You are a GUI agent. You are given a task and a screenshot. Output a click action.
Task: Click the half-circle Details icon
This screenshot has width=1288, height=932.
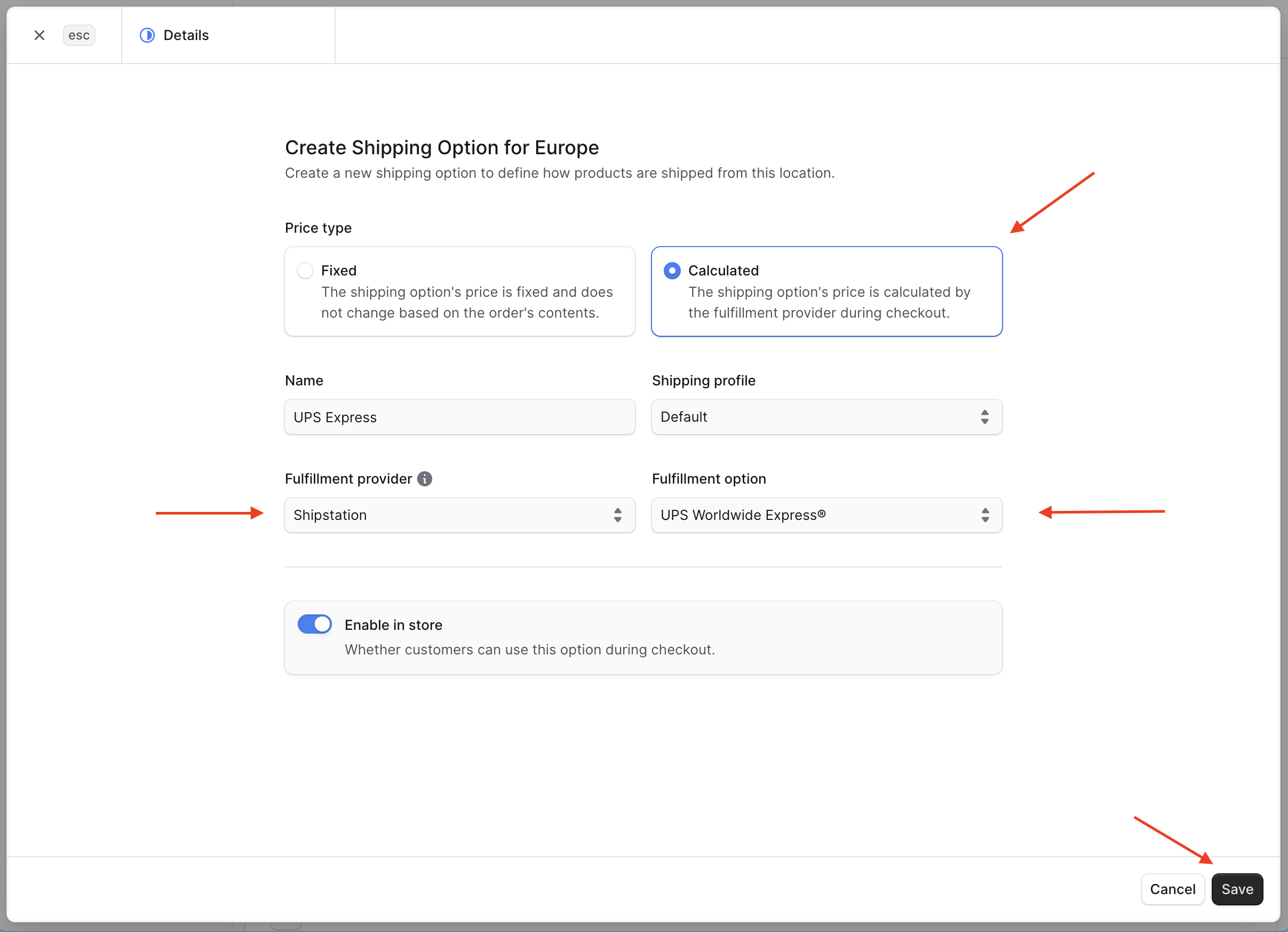(x=147, y=35)
